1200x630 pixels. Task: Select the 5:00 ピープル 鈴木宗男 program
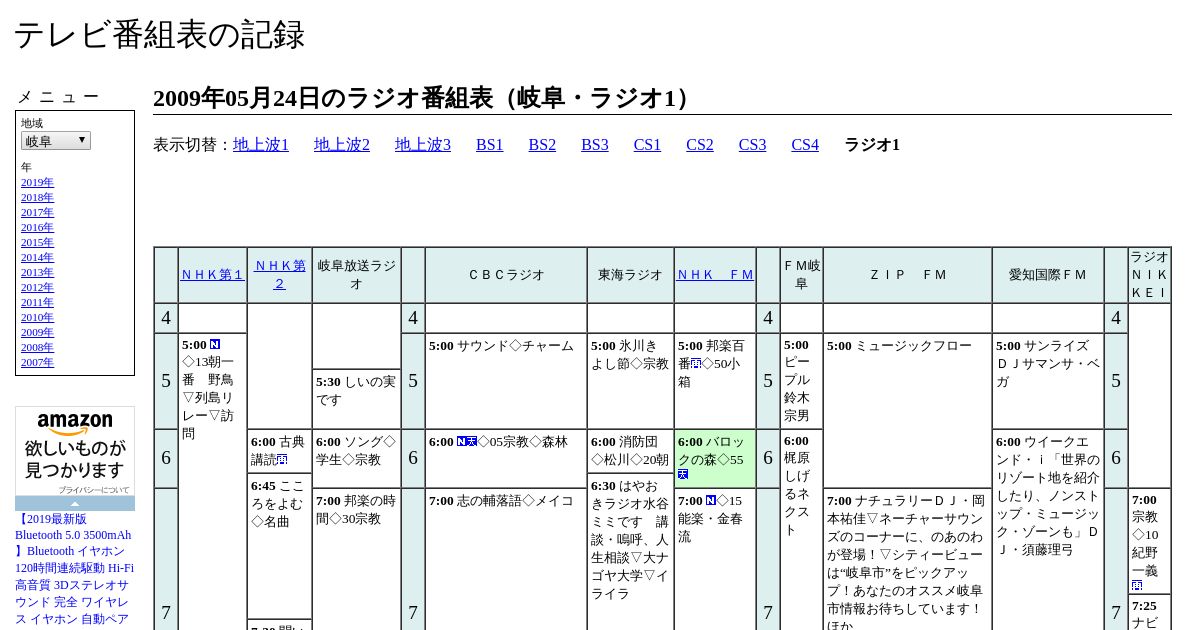(801, 381)
